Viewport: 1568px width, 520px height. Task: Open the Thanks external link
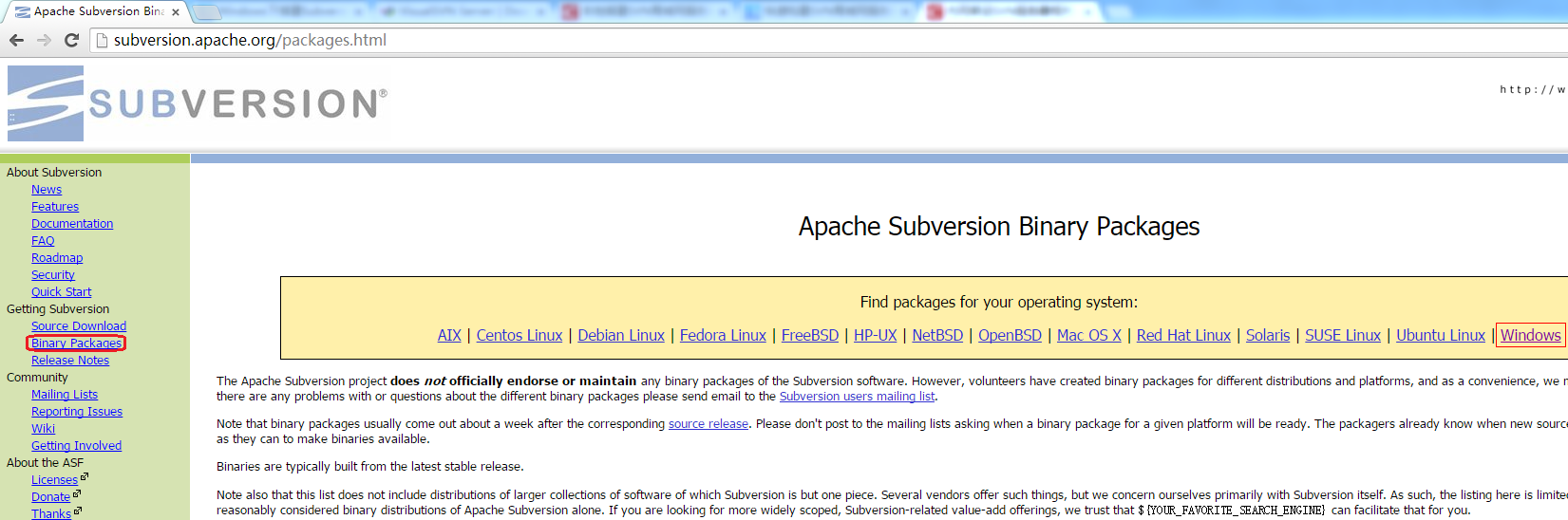[51, 513]
